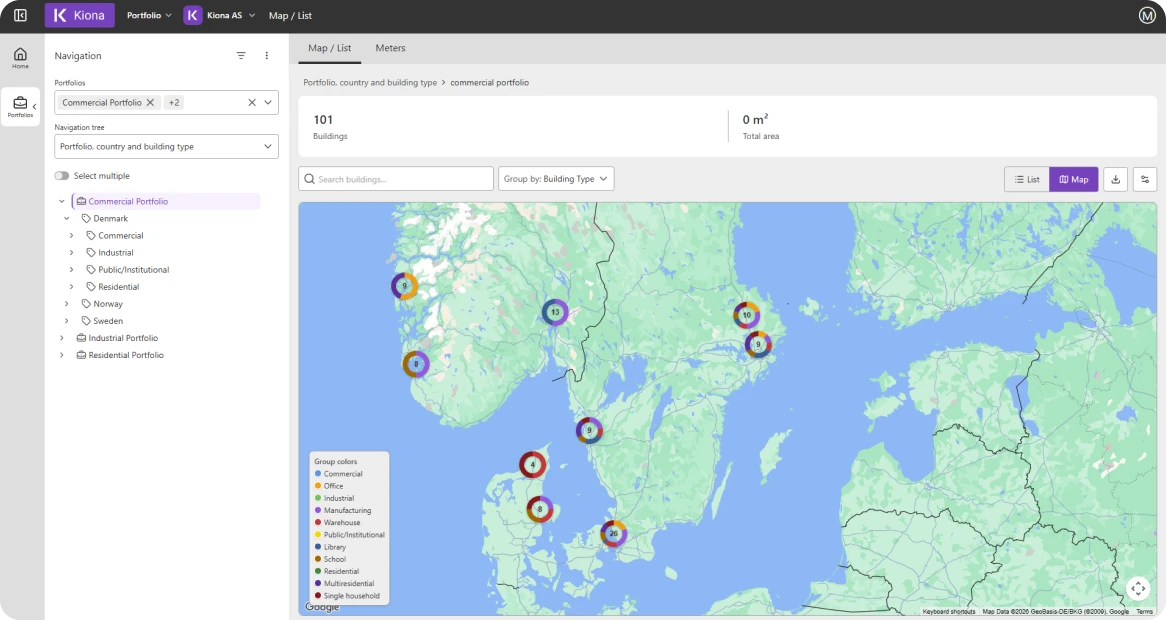
Task: Click the commercial portfolio breadcrumb
Action: pyautogui.click(x=489, y=83)
